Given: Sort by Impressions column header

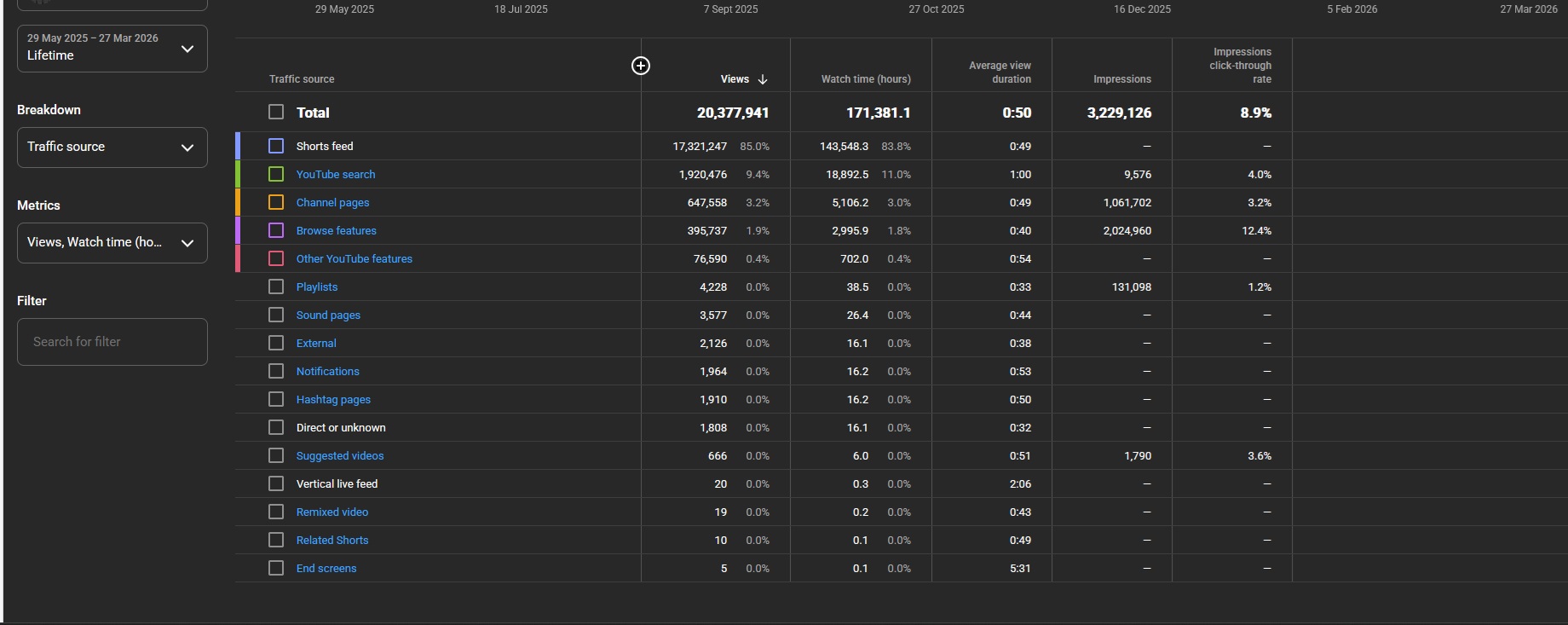Looking at the screenshot, I should (1121, 79).
